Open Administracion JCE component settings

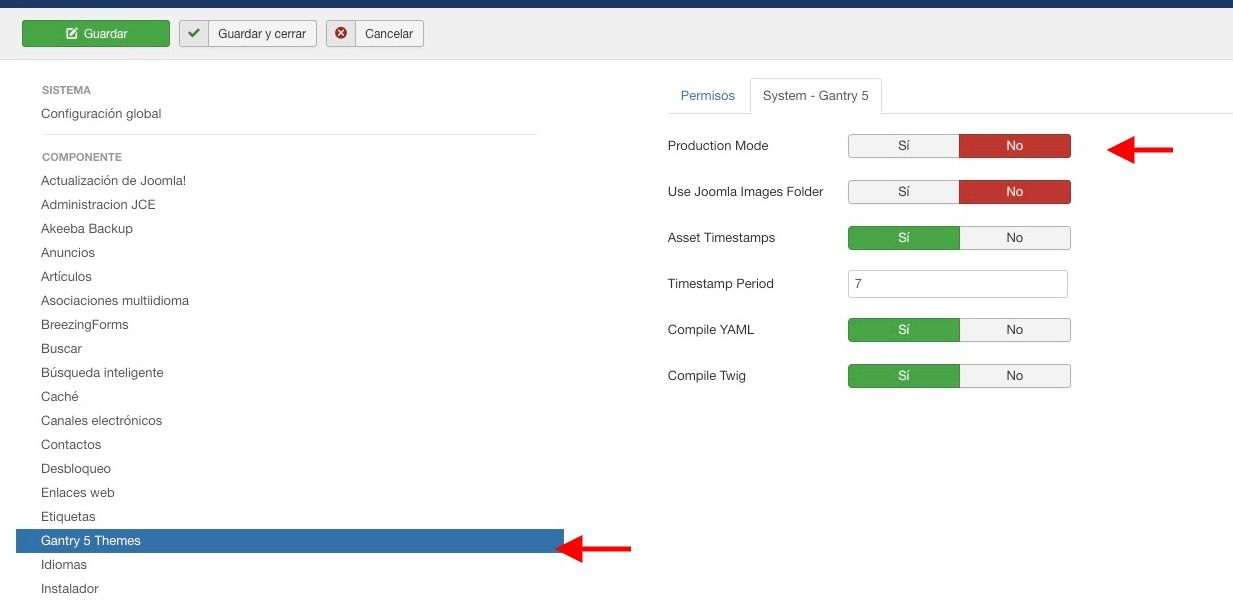[x=98, y=205]
